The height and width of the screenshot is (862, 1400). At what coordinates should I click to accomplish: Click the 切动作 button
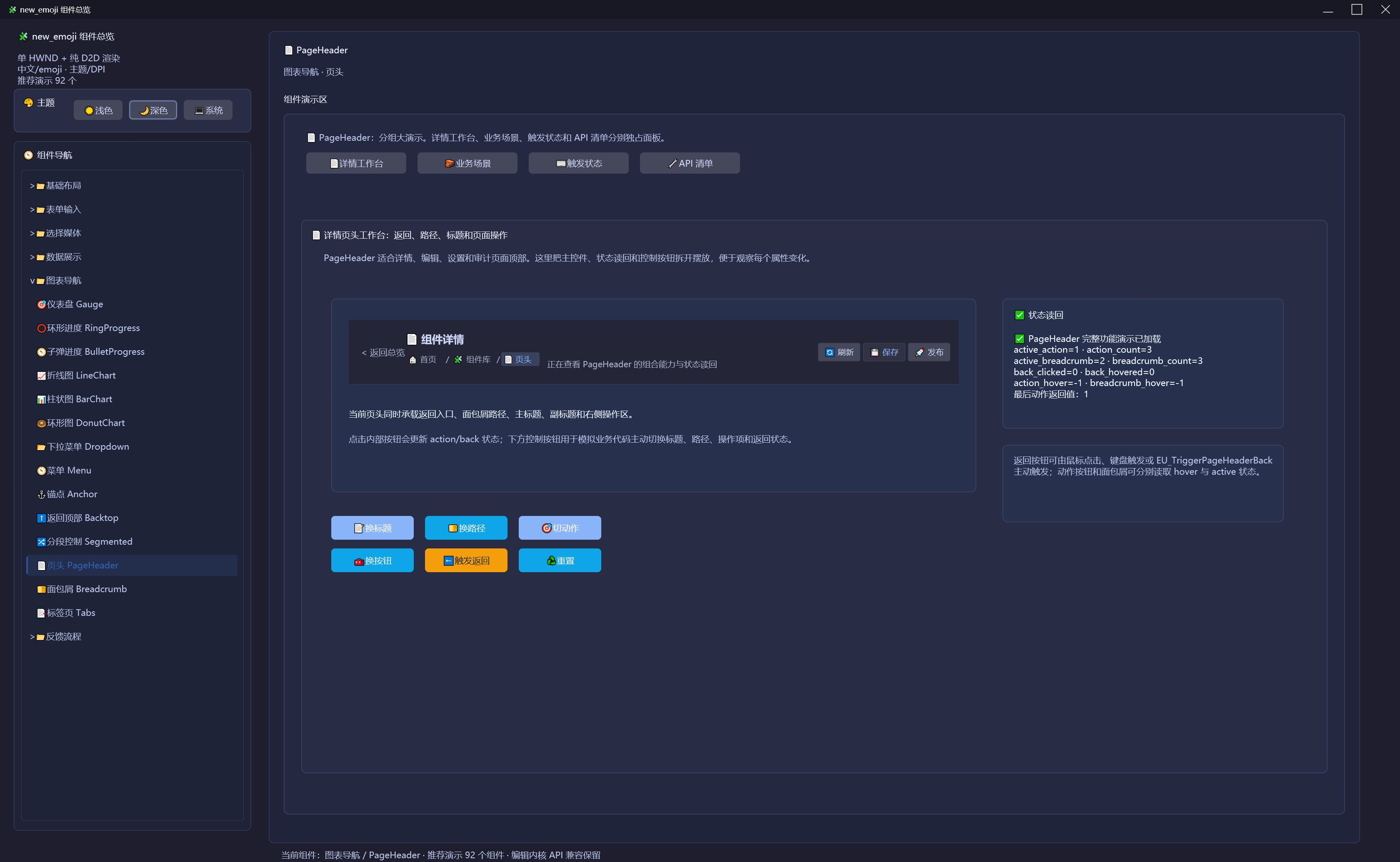coord(560,528)
